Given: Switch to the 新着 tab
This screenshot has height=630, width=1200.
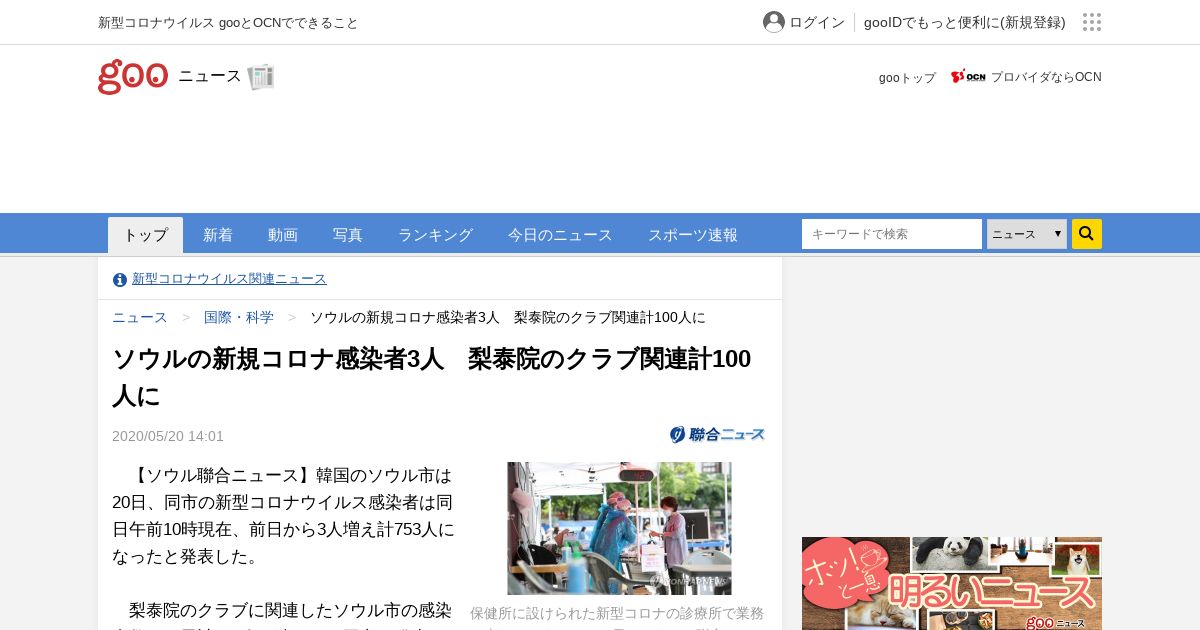Looking at the screenshot, I should click(x=218, y=235).
